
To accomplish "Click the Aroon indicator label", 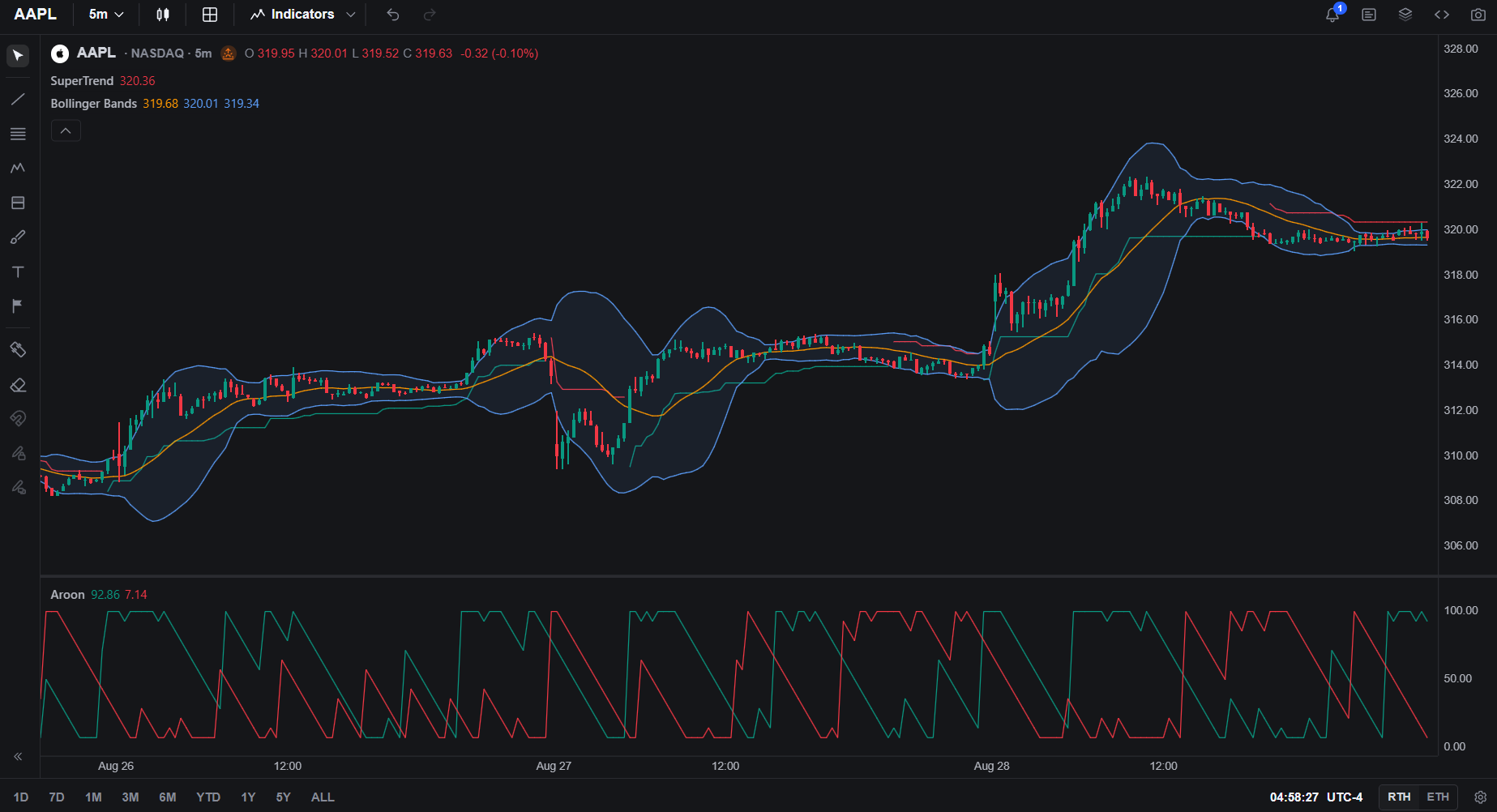I will pyautogui.click(x=67, y=595).
